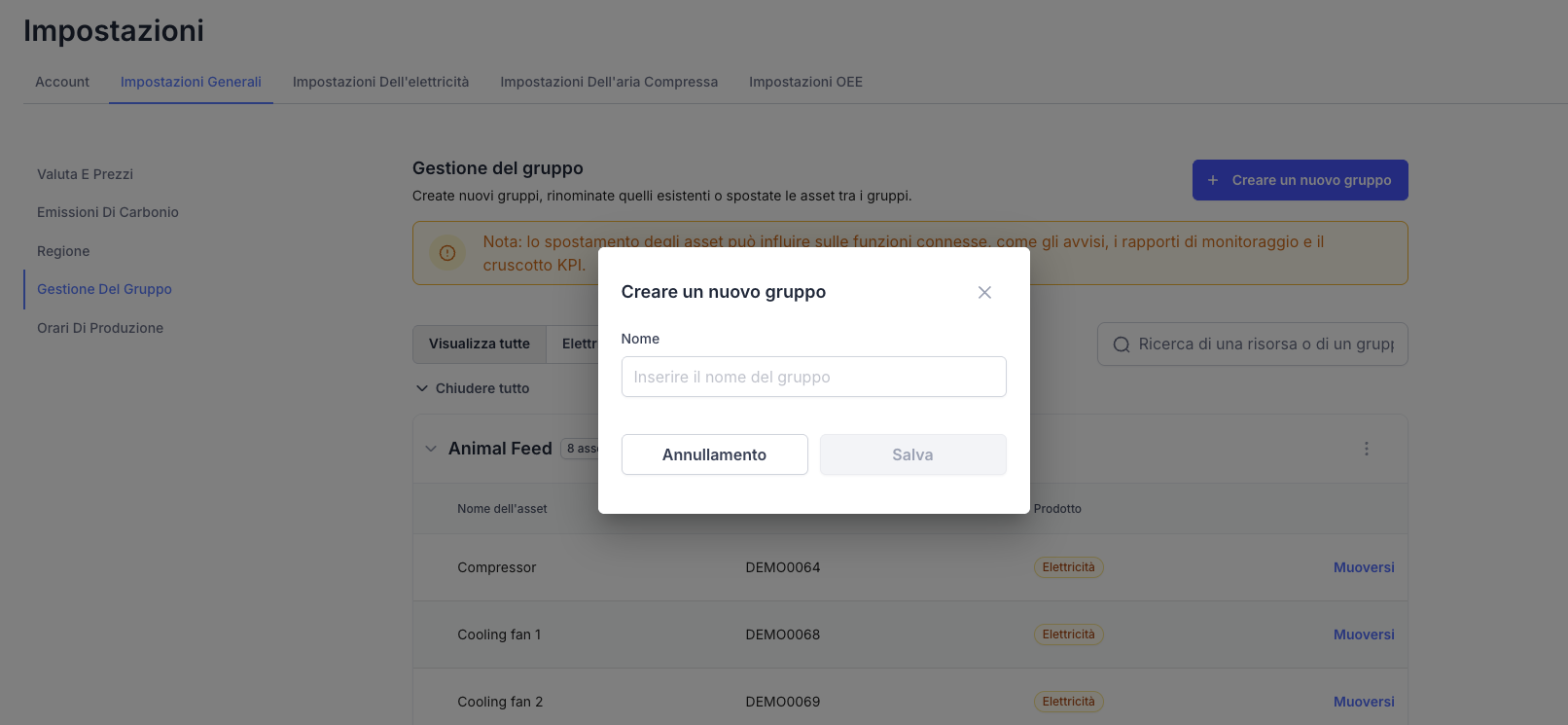
Task: Click Muoversi link for Cooling fan 1
Action: (1363, 634)
